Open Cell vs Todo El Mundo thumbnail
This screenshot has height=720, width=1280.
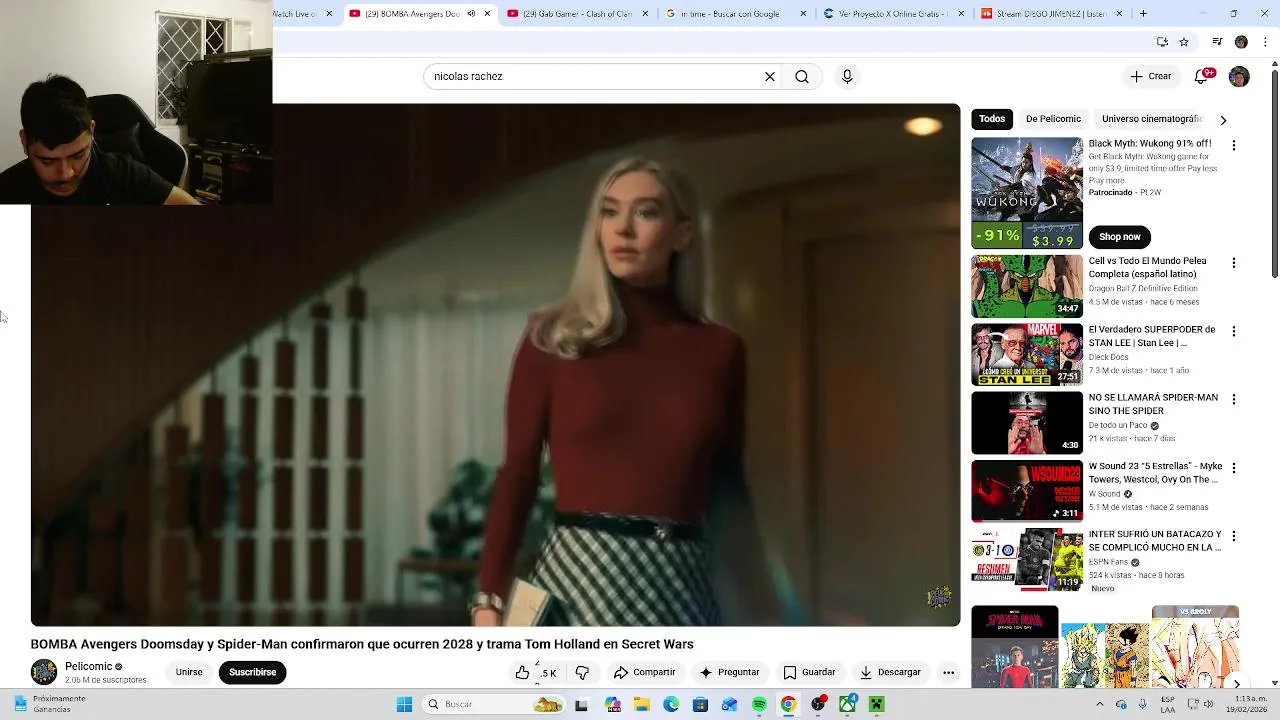[x=1027, y=286]
